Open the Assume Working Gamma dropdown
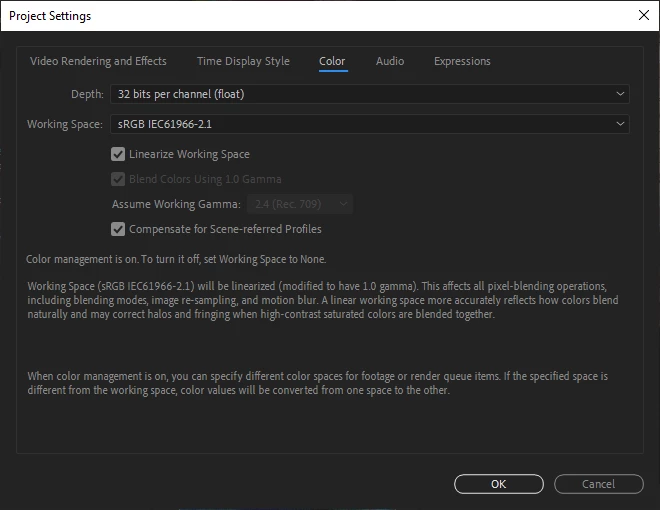 coord(300,204)
